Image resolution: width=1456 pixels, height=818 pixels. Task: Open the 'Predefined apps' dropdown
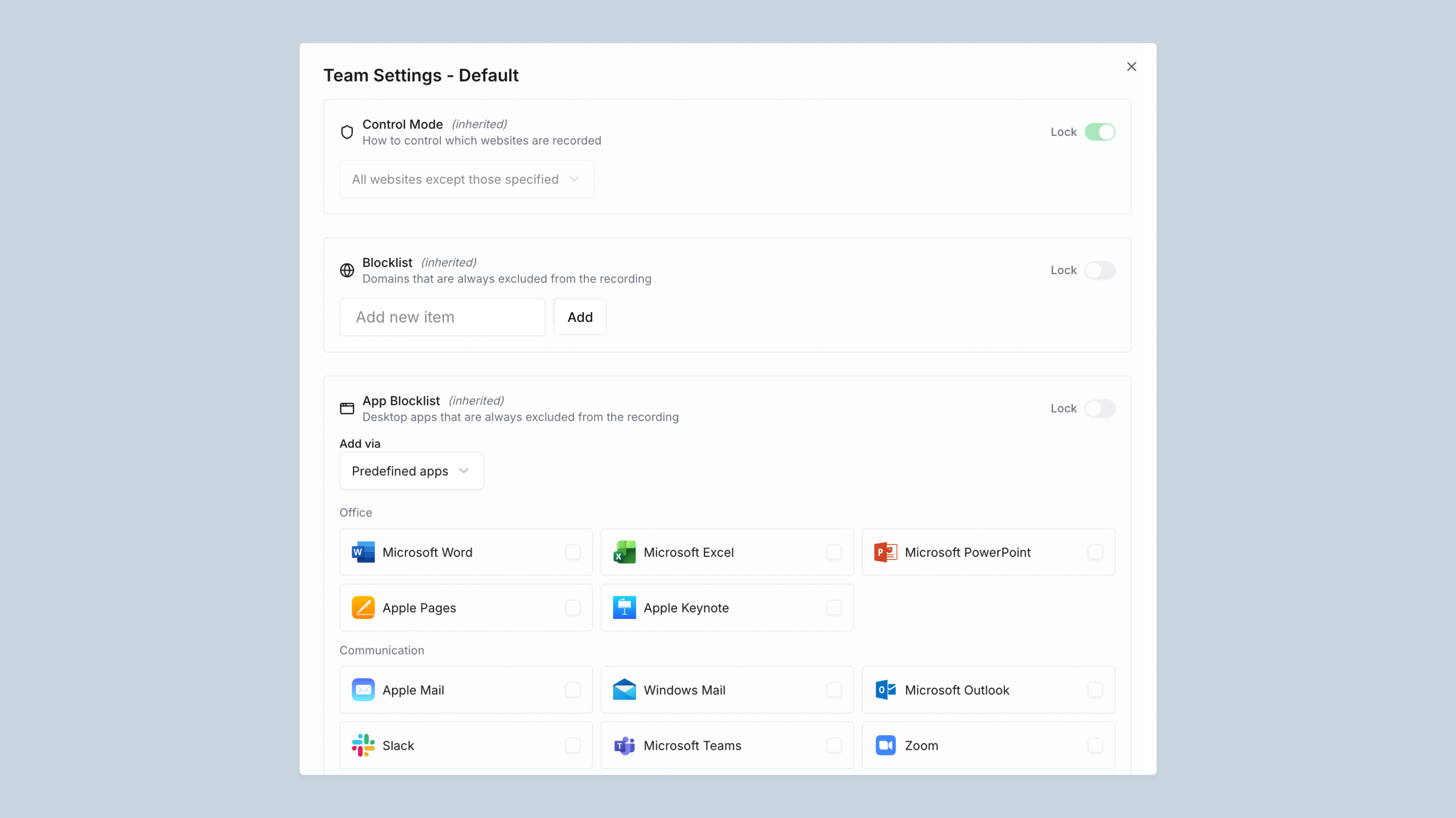411,471
